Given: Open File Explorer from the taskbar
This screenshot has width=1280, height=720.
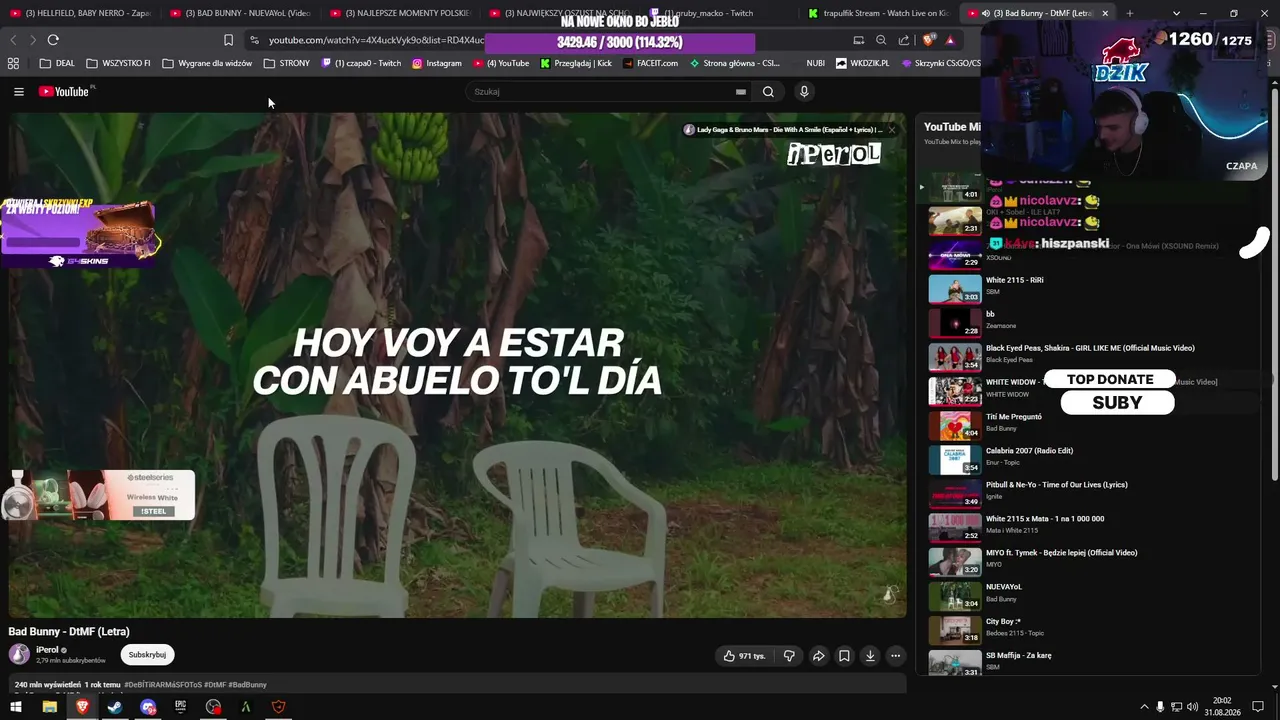Looking at the screenshot, I should tap(49, 707).
